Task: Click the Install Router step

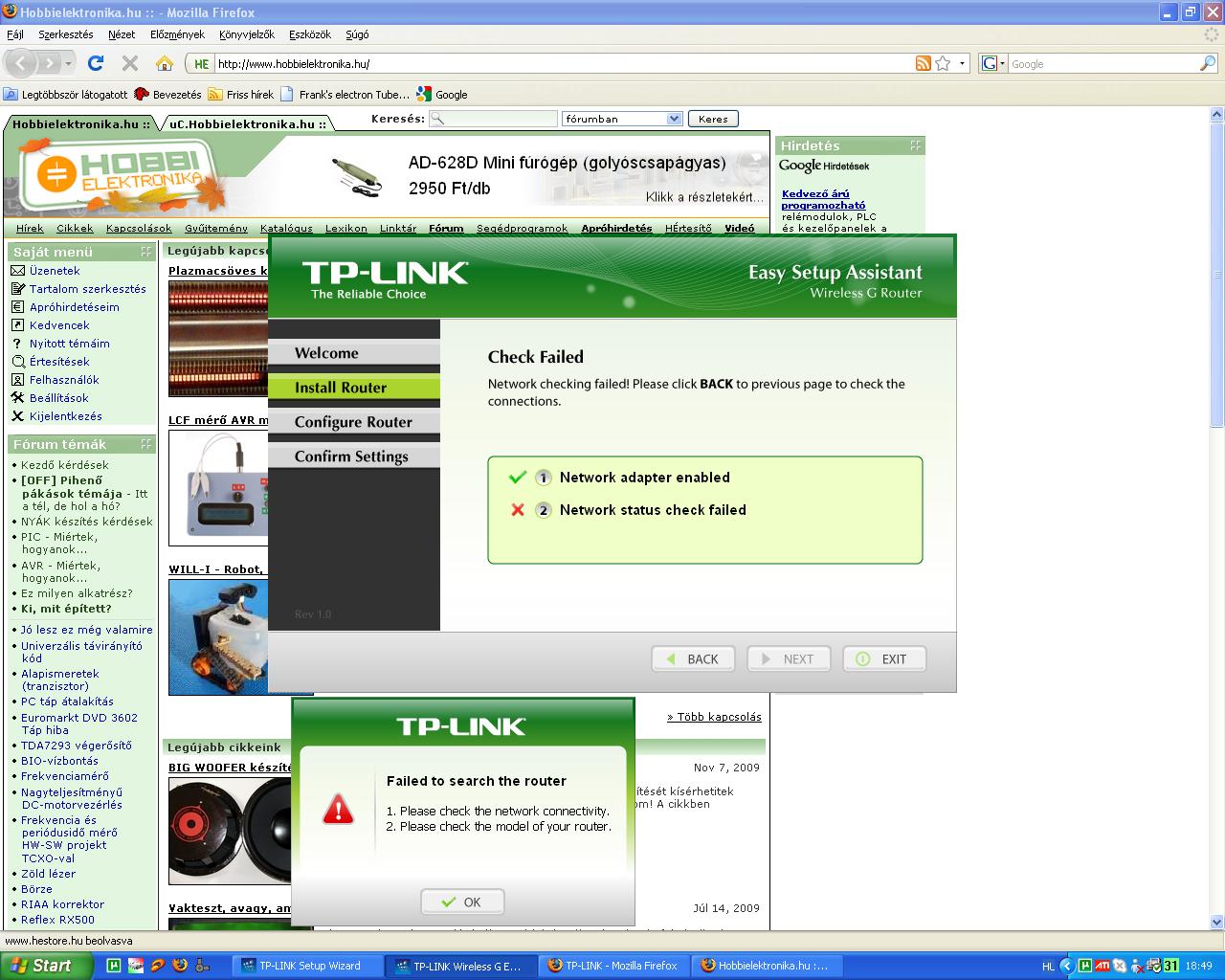Action: (x=354, y=388)
